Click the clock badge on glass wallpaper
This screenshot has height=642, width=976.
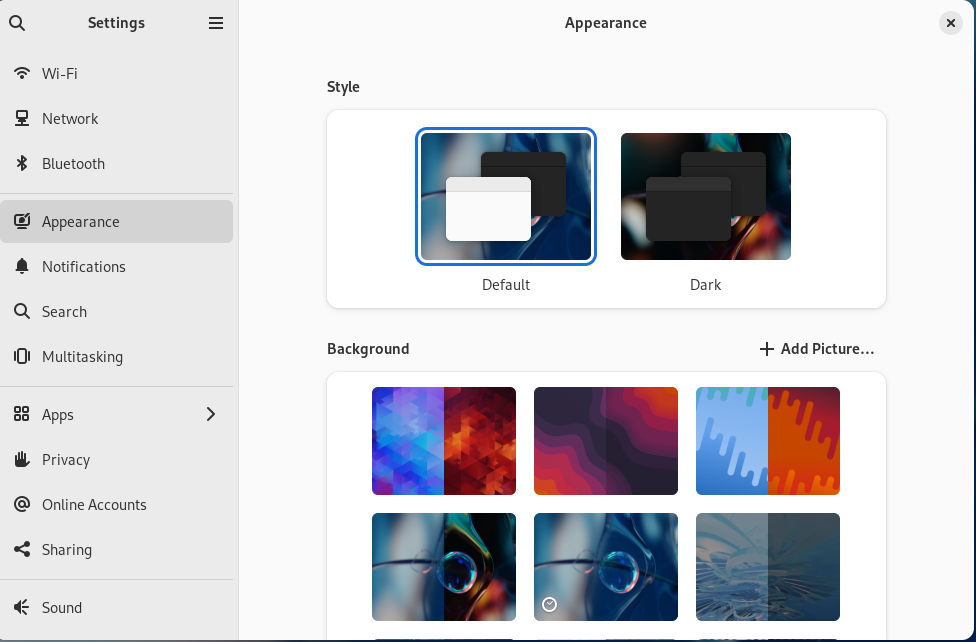pos(549,604)
